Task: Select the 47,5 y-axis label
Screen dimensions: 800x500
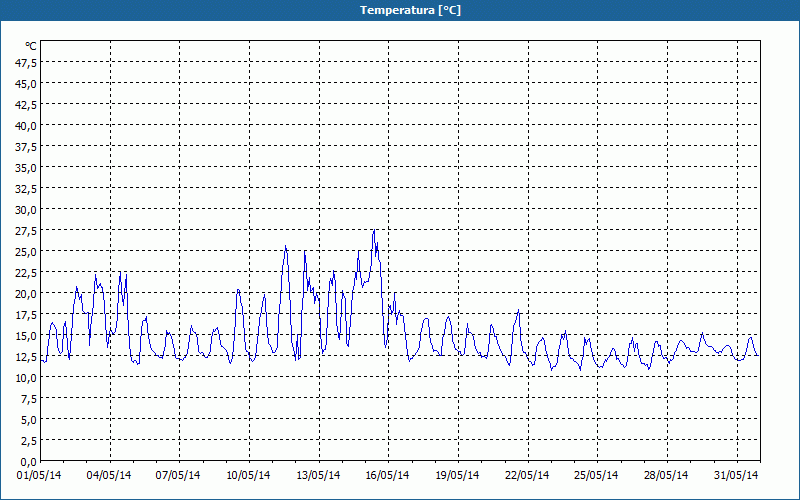Action: pyautogui.click(x=27, y=63)
